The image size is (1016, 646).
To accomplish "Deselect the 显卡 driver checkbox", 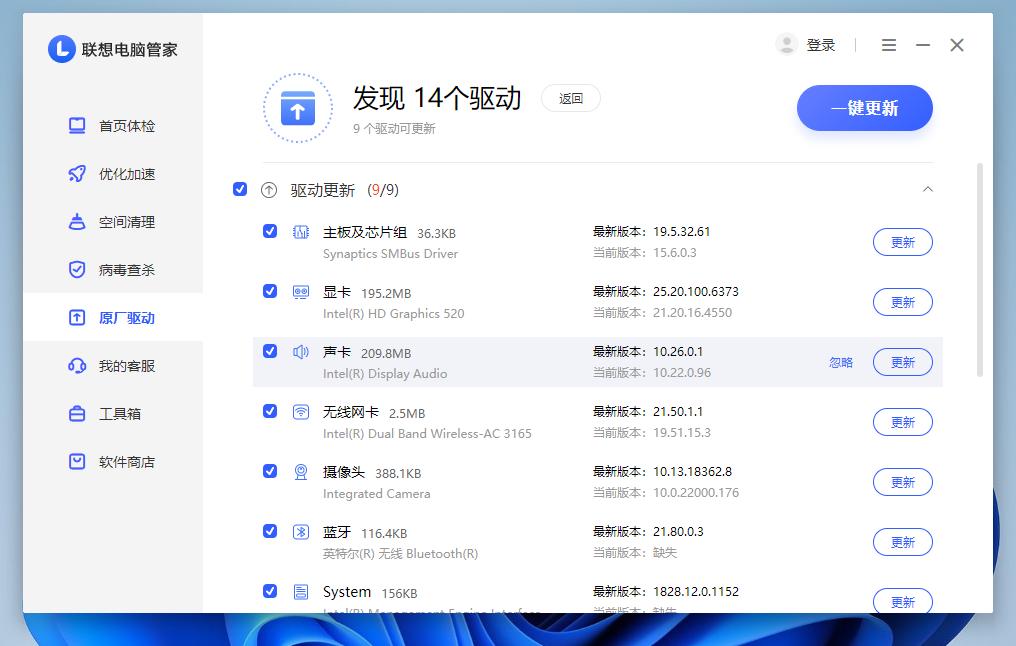I will pyautogui.click(x=270, y=291).
